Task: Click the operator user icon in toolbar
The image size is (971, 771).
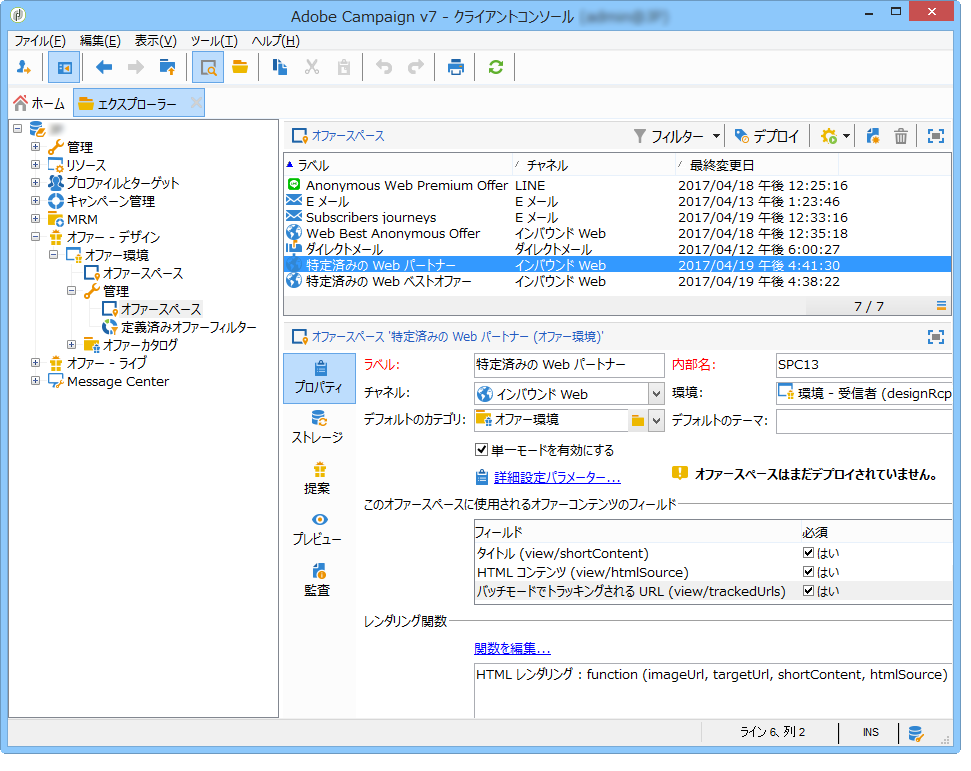Action: click(24, 68)
